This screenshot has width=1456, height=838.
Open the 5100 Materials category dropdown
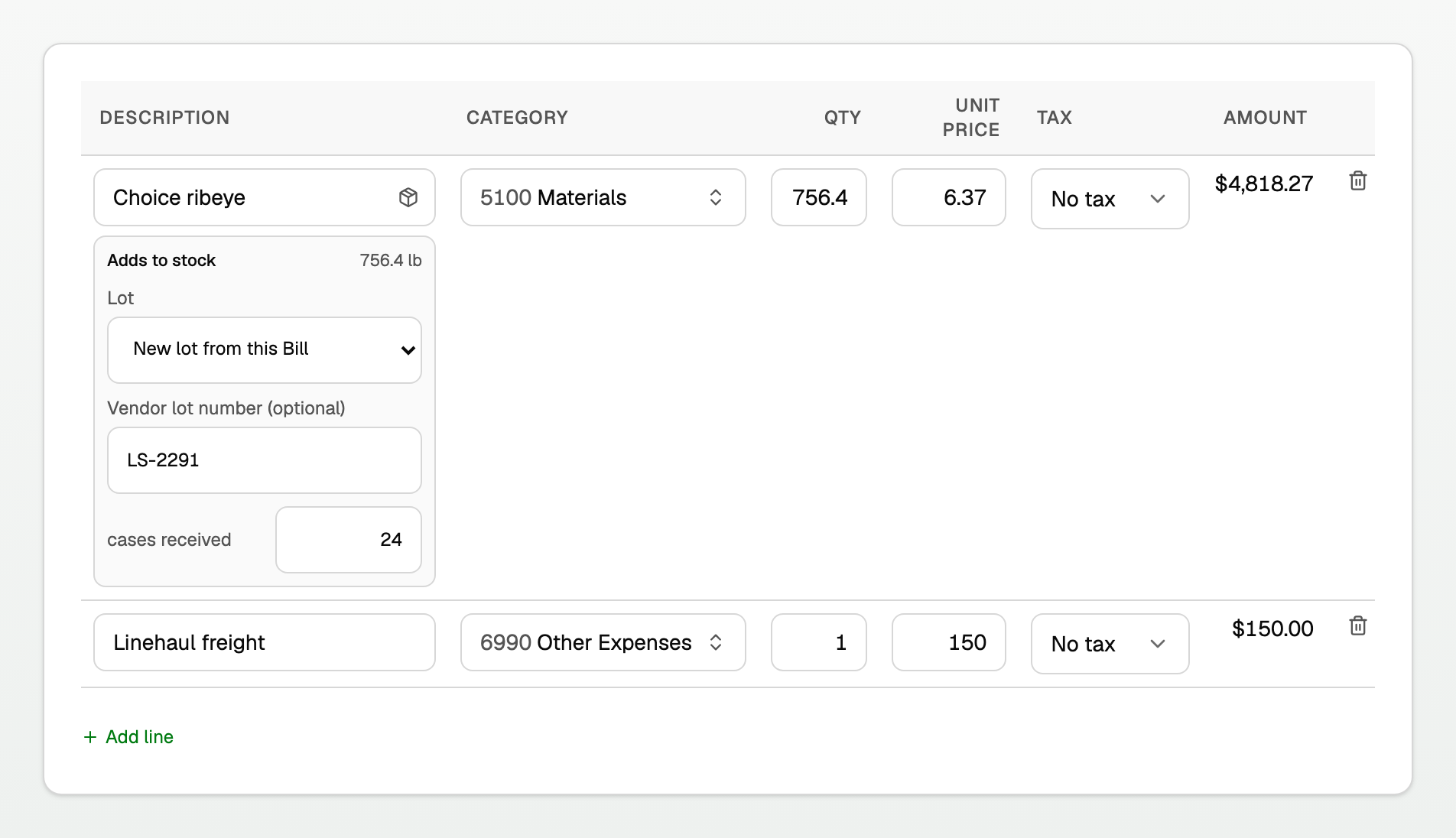(603, 197)
